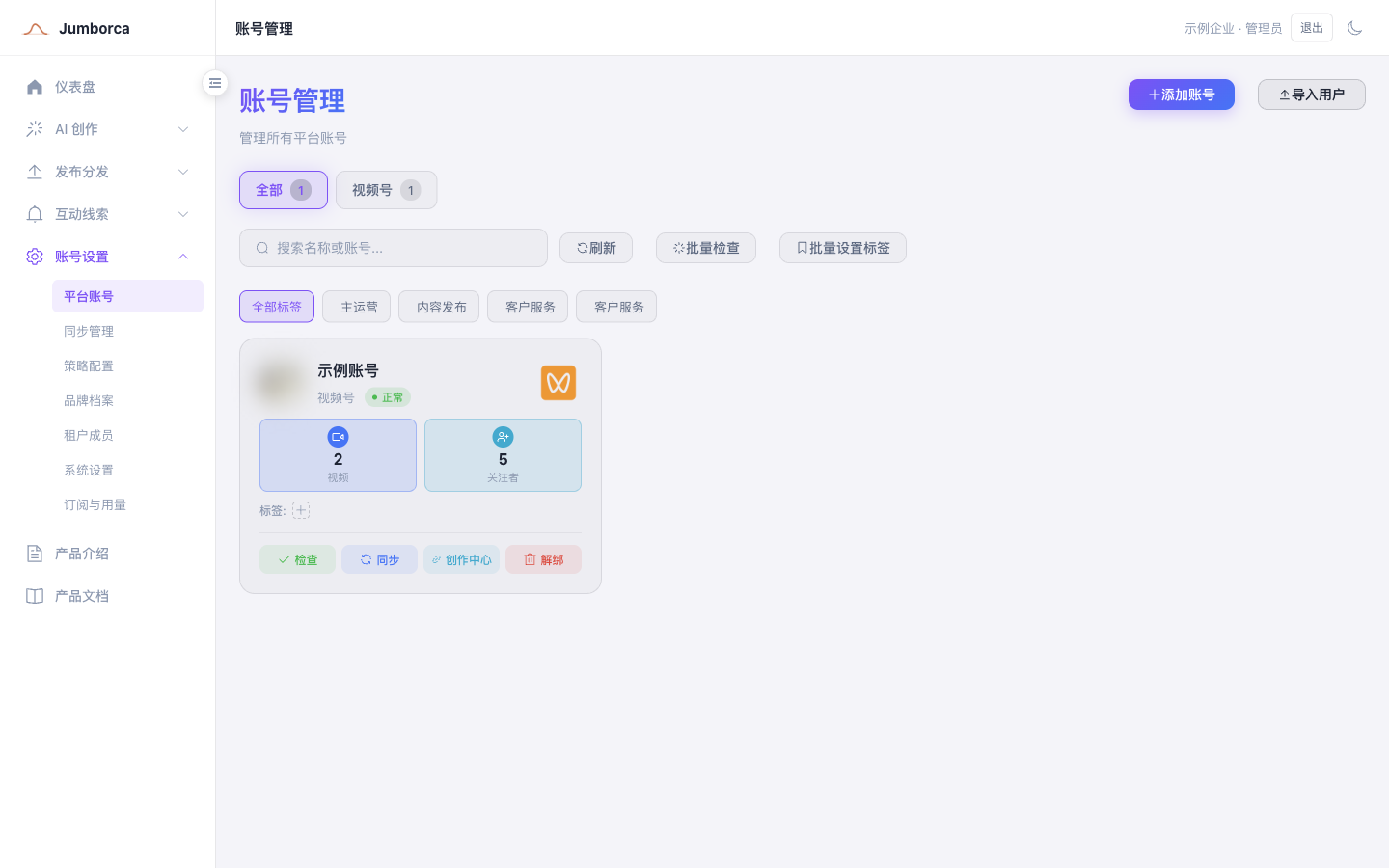Image resolution: width=1389 pixels, height=868 pixels.
Task: Collapse the sidebar with the toggle icon
Action: [x=215, y=83]
